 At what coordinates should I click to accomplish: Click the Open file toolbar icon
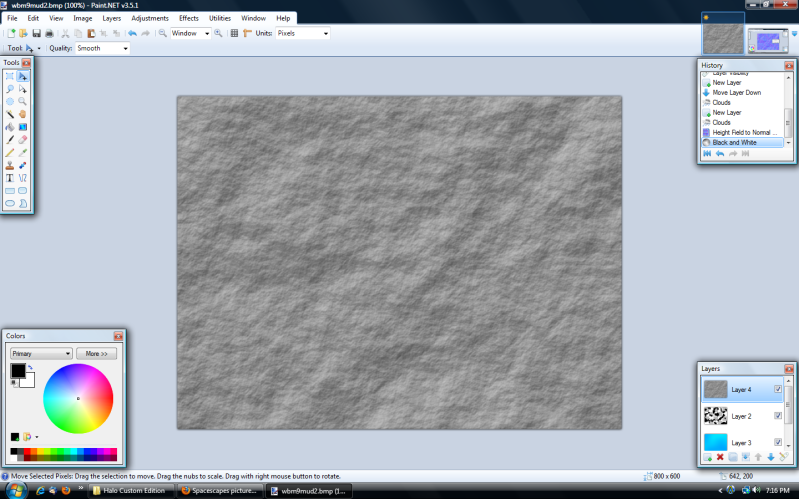(x=23, y=33)
